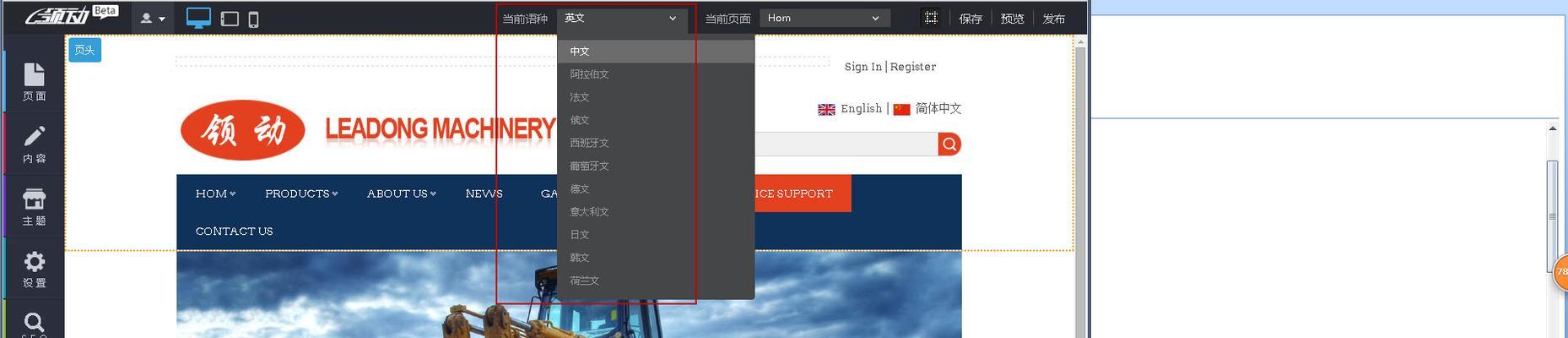
Task: Expand the 当前页面 page dropdown showing Hom
Action: coord(825,18)
